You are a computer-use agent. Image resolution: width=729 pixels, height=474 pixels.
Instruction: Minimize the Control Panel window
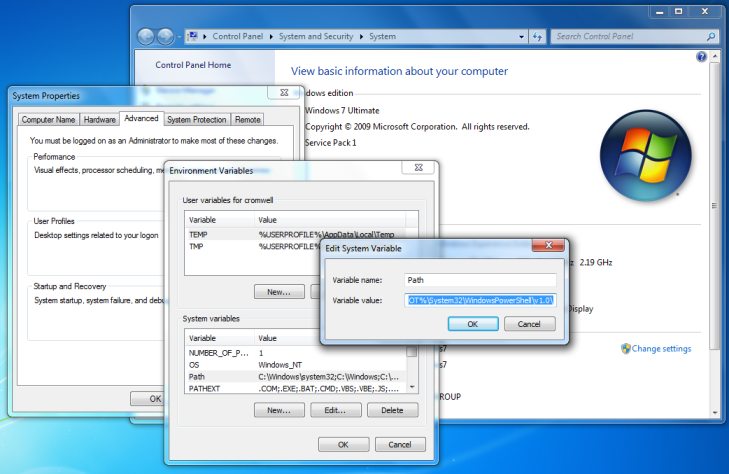click(659, 12)
